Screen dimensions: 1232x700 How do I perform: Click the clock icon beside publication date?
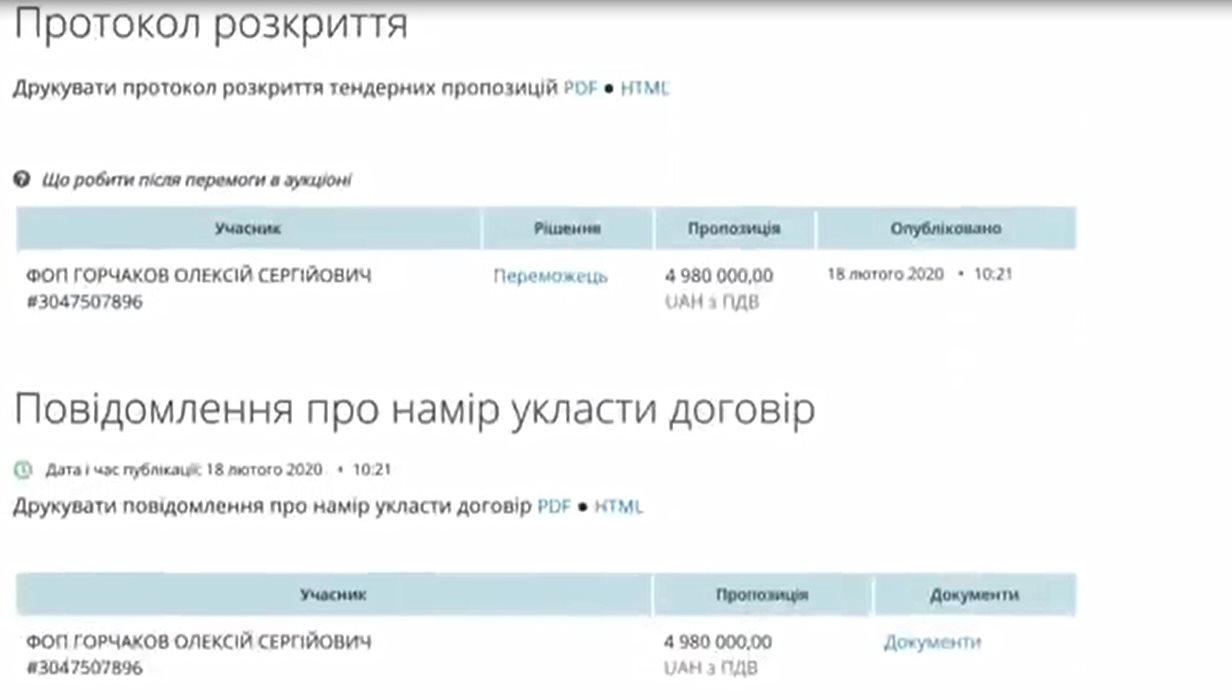click(x=22, y=468)
